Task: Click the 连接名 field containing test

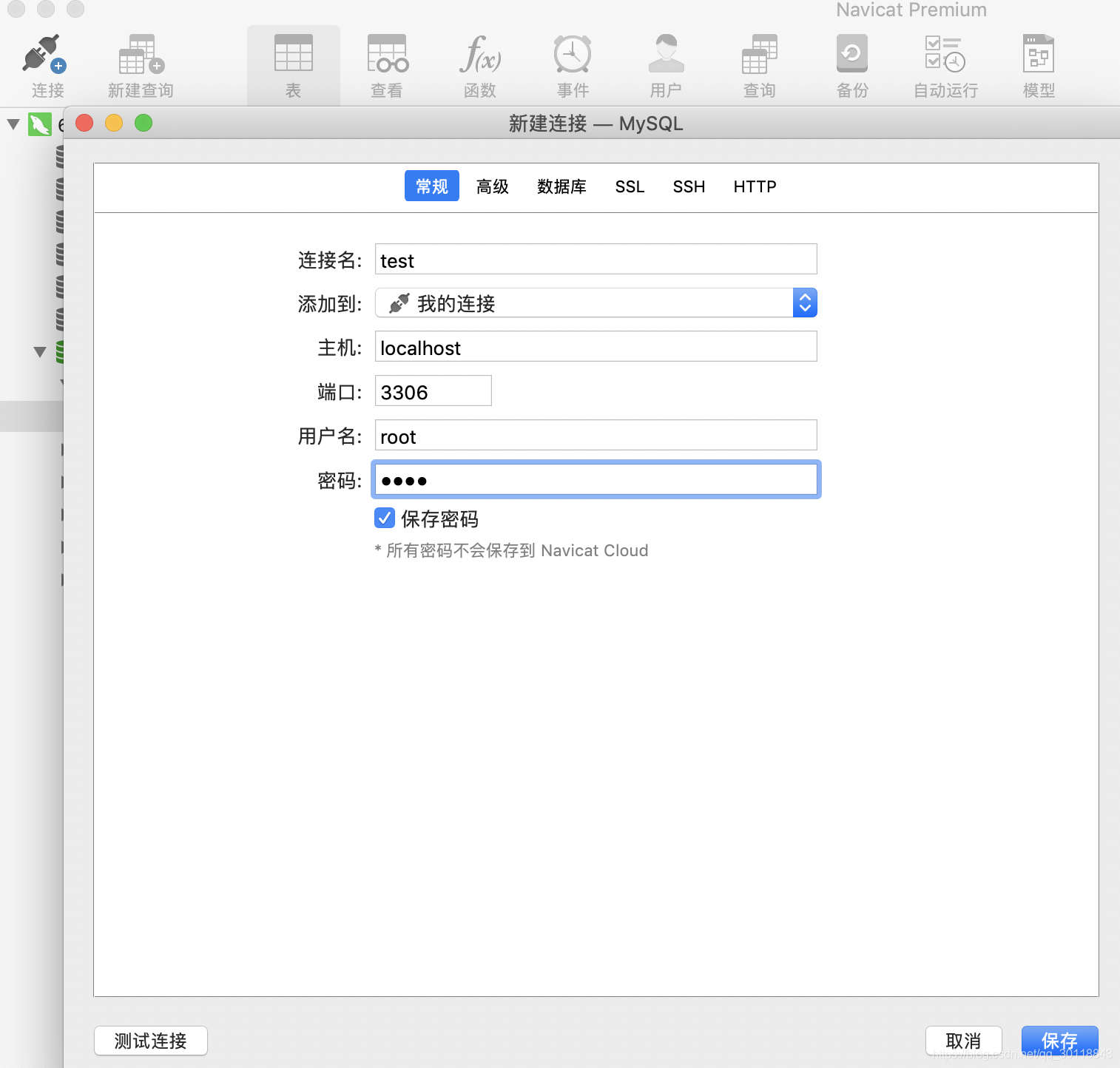Action: click(596, 259)
